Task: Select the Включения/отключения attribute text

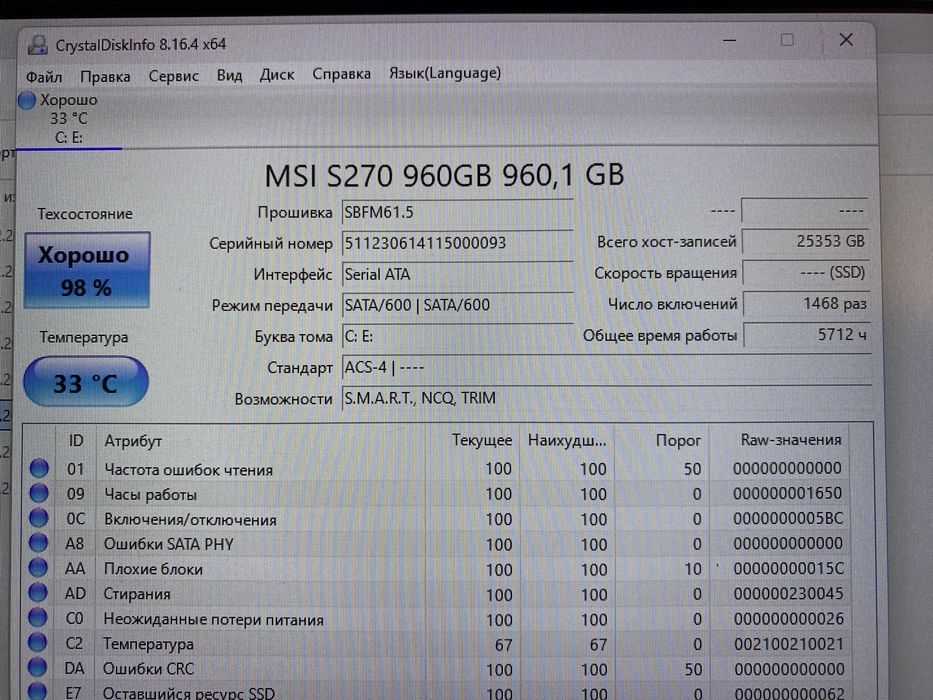Action: click(x=190, y=520)
